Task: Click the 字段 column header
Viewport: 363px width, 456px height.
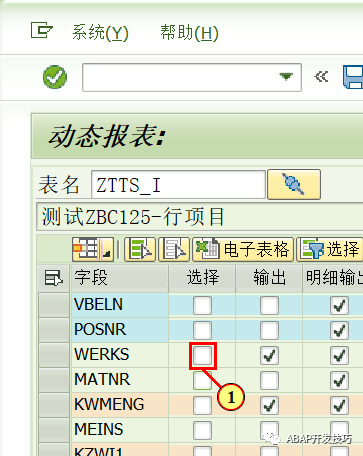Action: coord(120,278)
